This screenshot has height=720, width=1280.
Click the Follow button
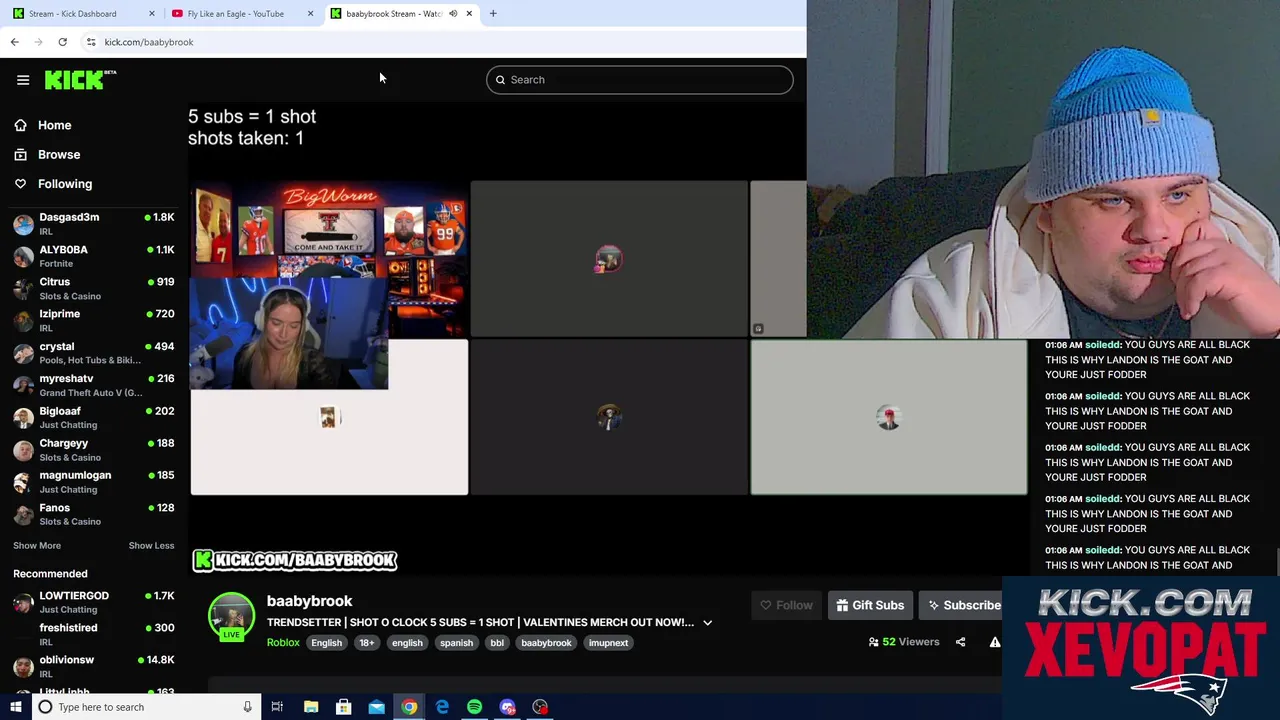pyautogui.click(x=786, y=605)
